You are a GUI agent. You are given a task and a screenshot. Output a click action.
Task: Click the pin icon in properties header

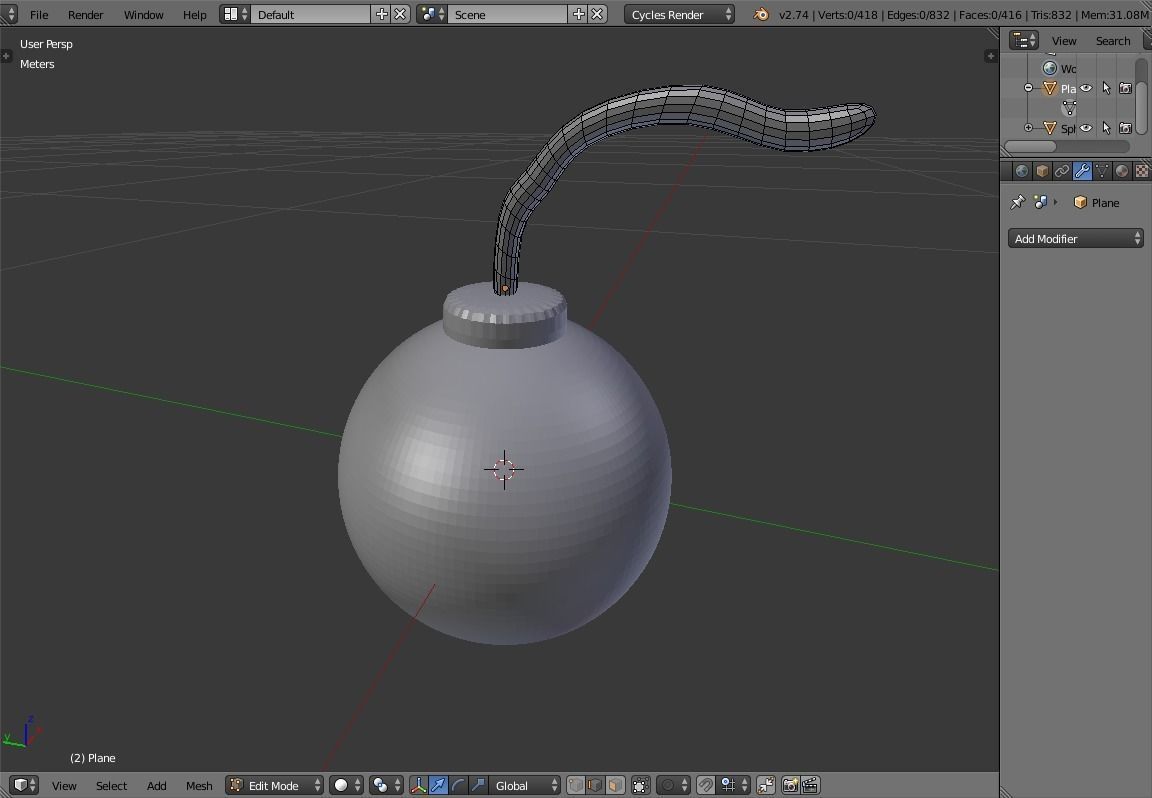pos(1016,202)
